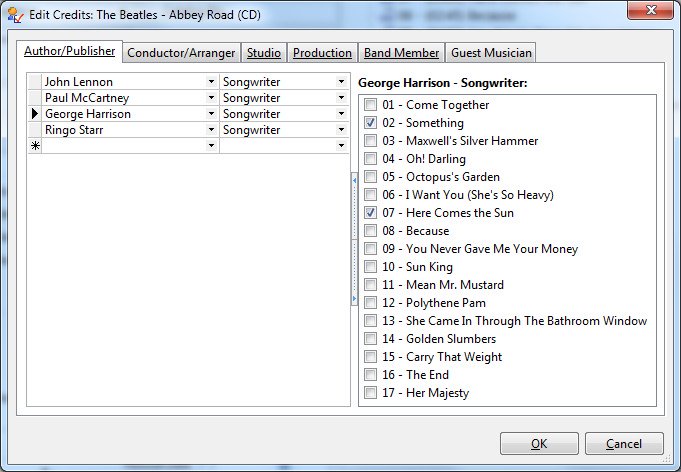681x472 pixels.
Task: Click the Edit Credits window title icon
Action: pos(15,15)
